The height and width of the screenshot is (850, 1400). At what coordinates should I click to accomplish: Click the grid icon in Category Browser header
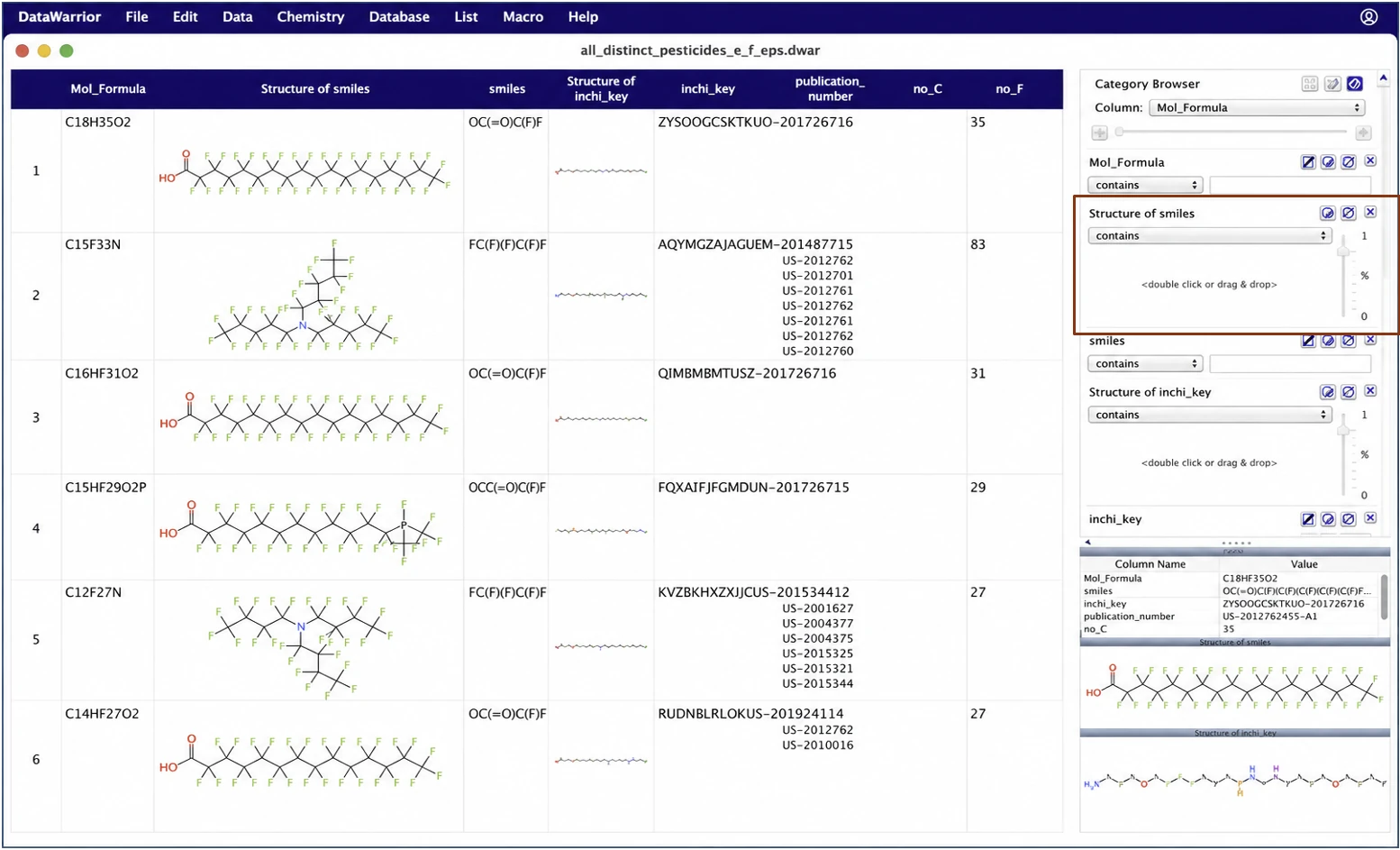(1310, 84)
